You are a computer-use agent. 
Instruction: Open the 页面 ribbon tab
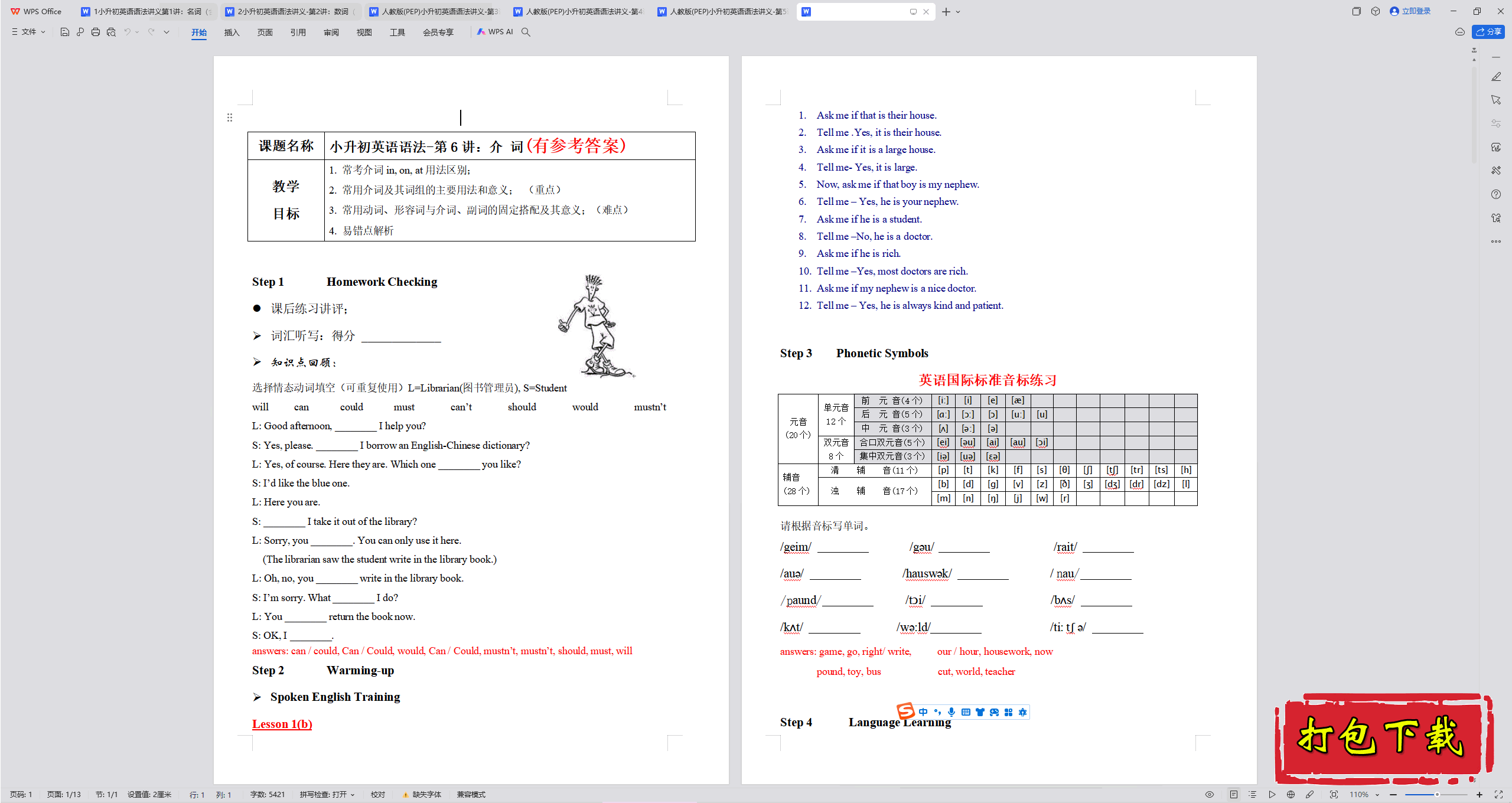(265, 32)
